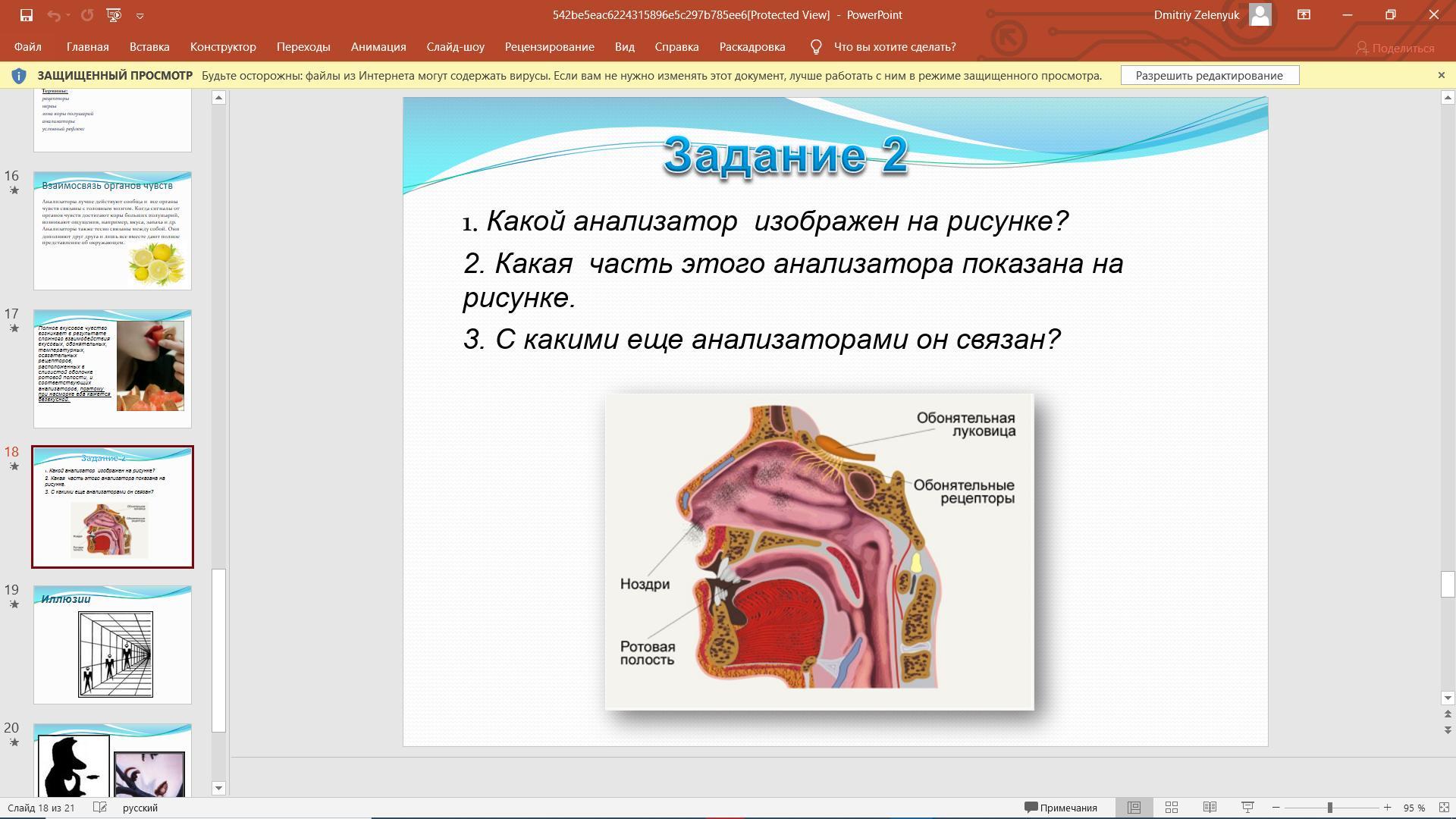Click the Save icon in quick access toolbar
Image resolution: width=1456 pixels, height=819 pixels.
point(26,15)
